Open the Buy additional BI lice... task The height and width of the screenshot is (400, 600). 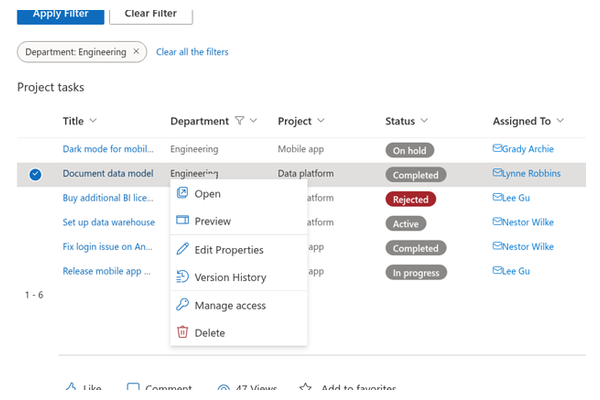(108, 198)
